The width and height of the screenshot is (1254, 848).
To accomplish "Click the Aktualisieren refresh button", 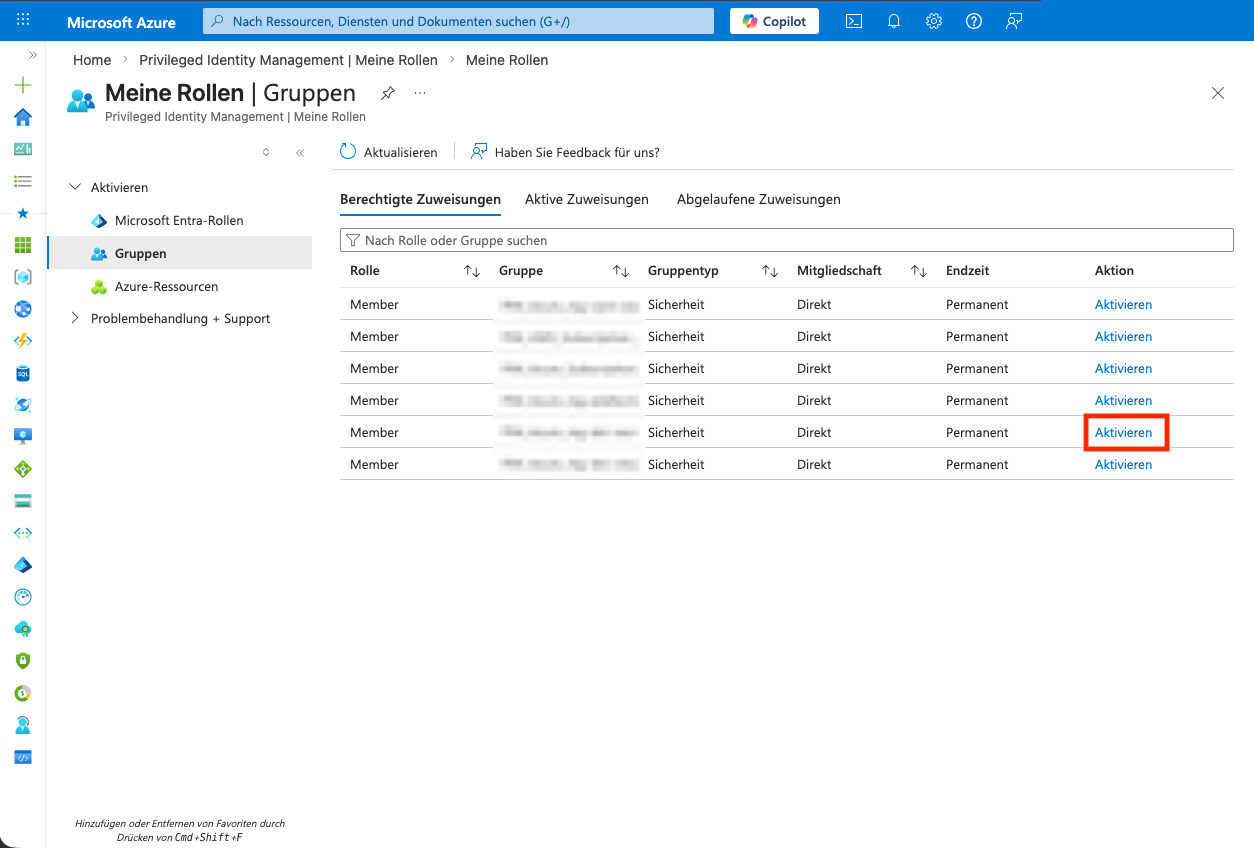I will [389, 152].
